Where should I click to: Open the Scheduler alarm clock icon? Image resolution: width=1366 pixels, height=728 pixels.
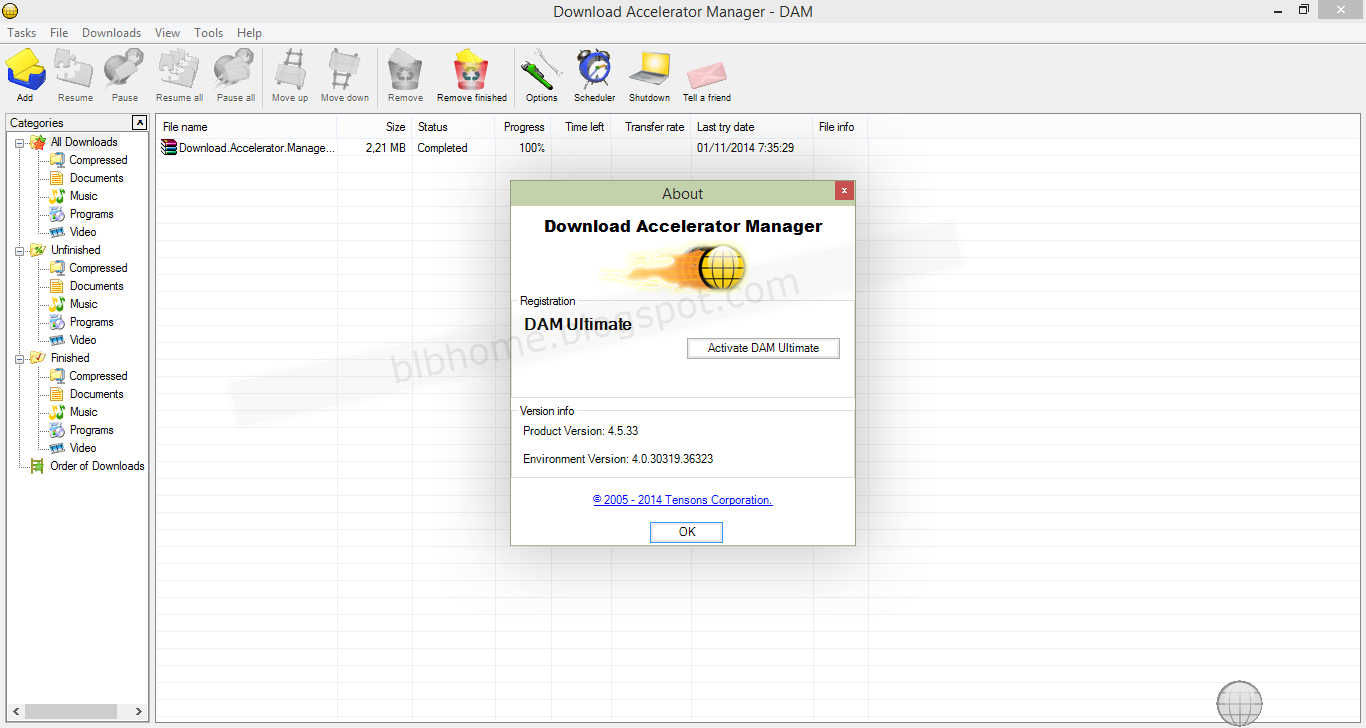594,70
